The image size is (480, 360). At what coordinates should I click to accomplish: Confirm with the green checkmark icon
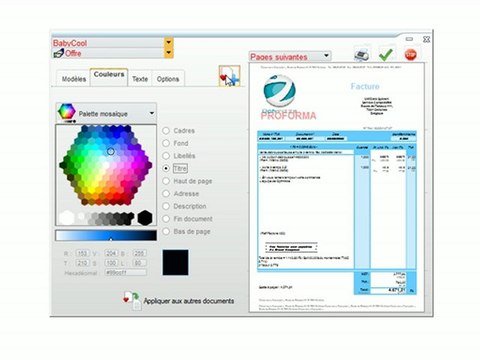(x=386, y=54)
